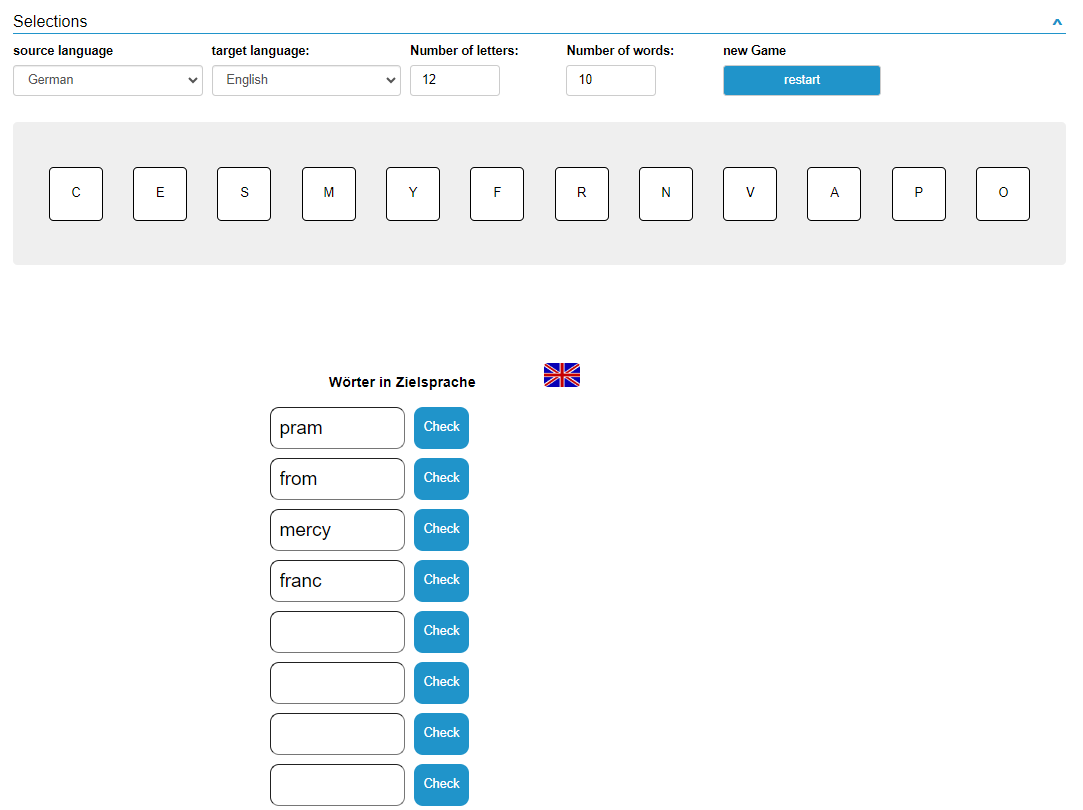Collapse the Selections panel chevron

point(1057,22)
